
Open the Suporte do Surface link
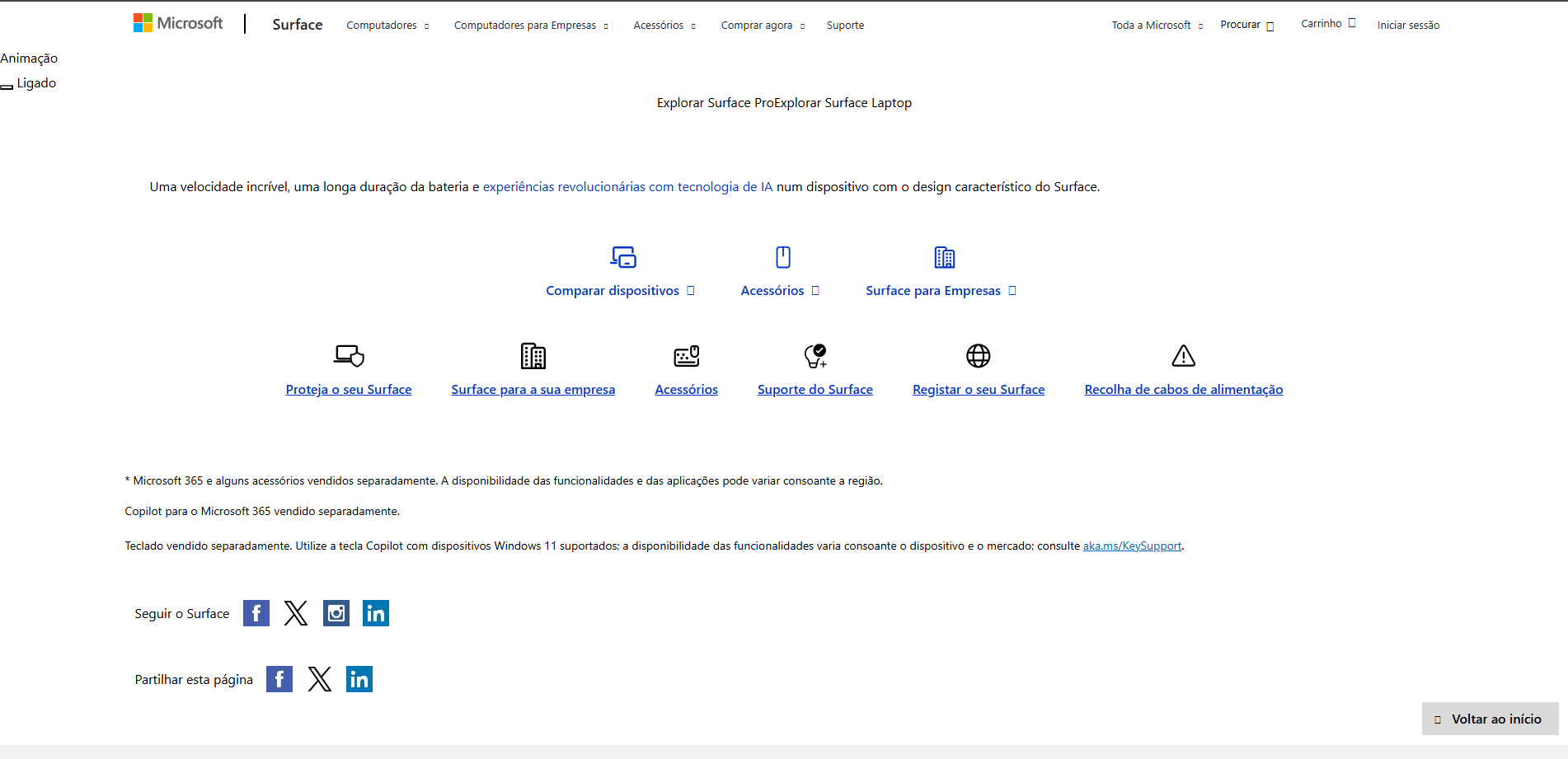(x=815, y=390)
